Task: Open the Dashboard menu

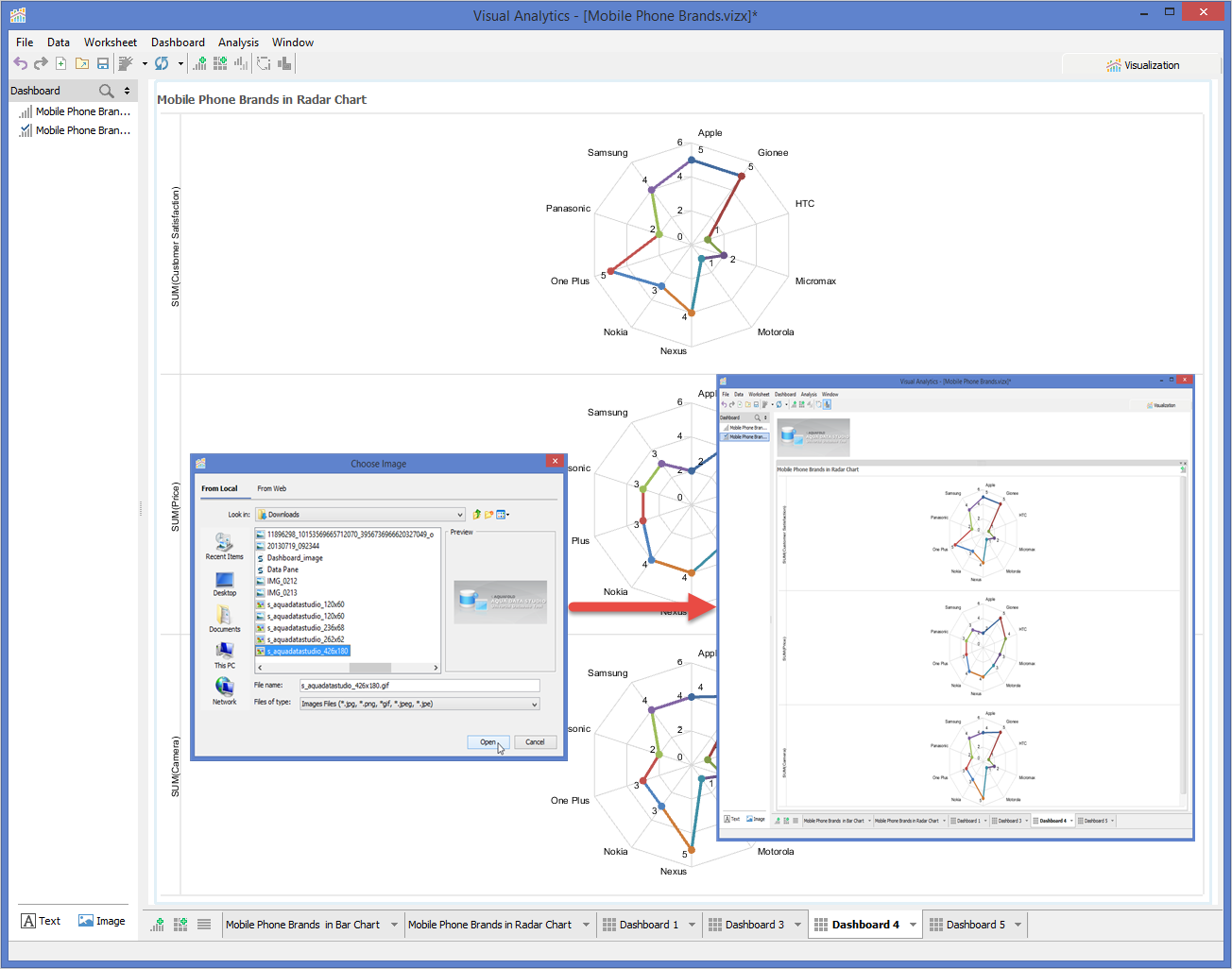Action: (178, 42)
